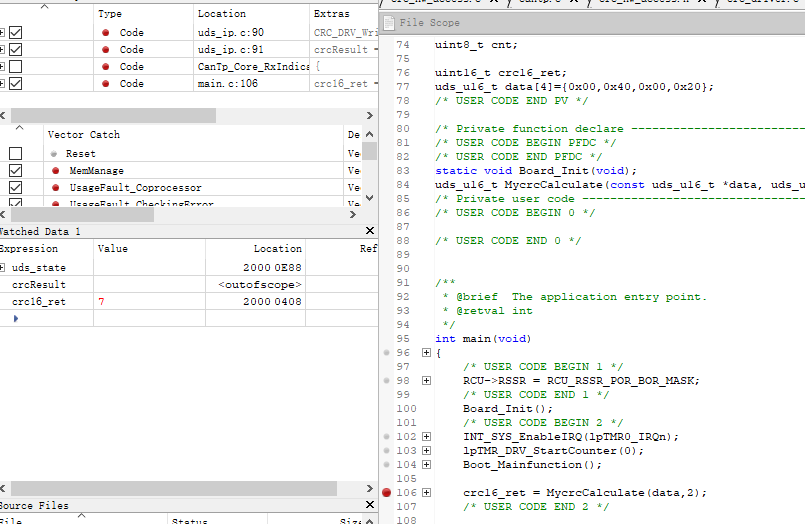Click right arrow of Watched Data horizontal scrollbar
The width and height of the screenshot is (805, 524).
tap(370, 488)
